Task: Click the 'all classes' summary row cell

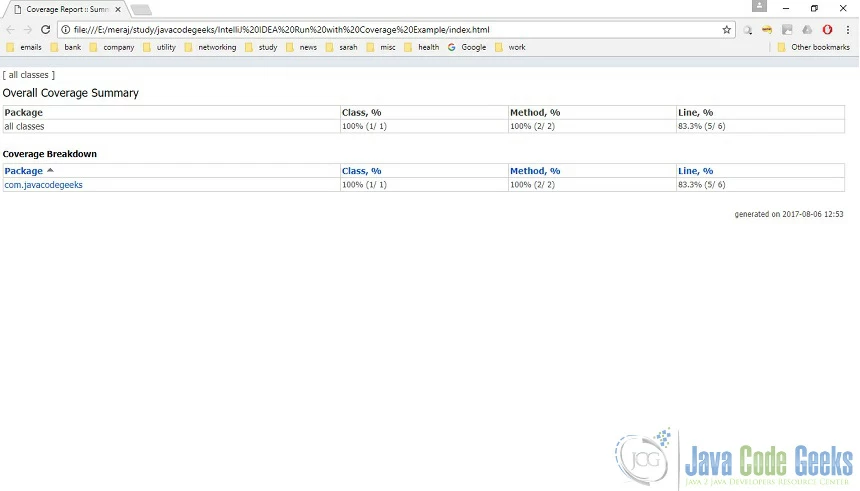Action: (x=171, y=126)
